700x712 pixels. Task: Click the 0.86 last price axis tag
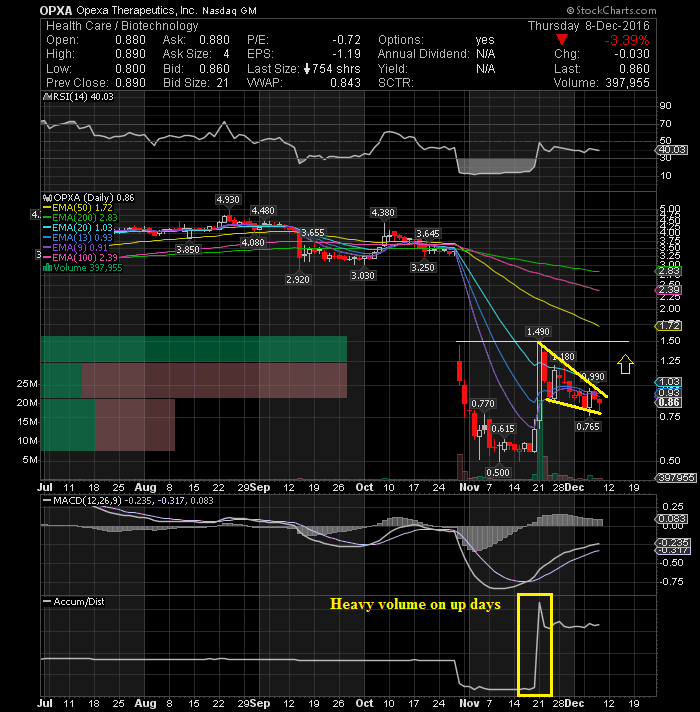(669, 402)
